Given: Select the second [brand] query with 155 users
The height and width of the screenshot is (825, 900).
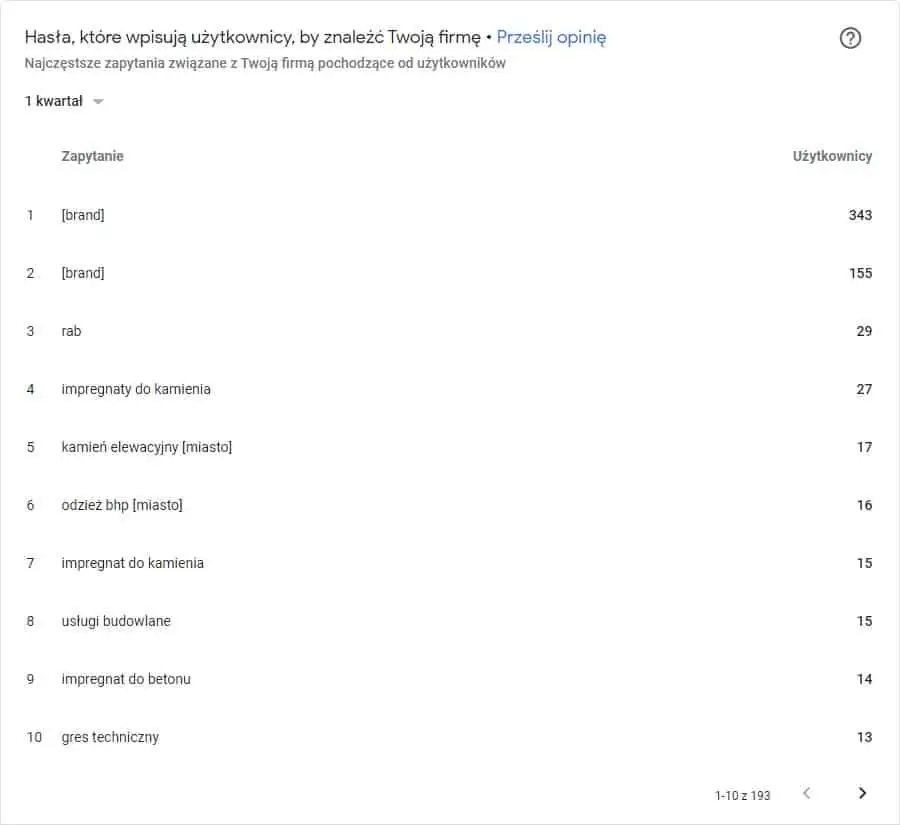Looking at the screenshot, I should [x=449, y=273].
